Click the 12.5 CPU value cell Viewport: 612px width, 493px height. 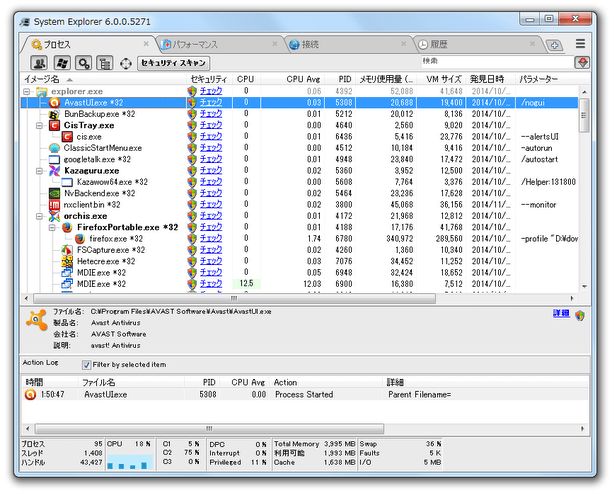[x=246, y=284]
